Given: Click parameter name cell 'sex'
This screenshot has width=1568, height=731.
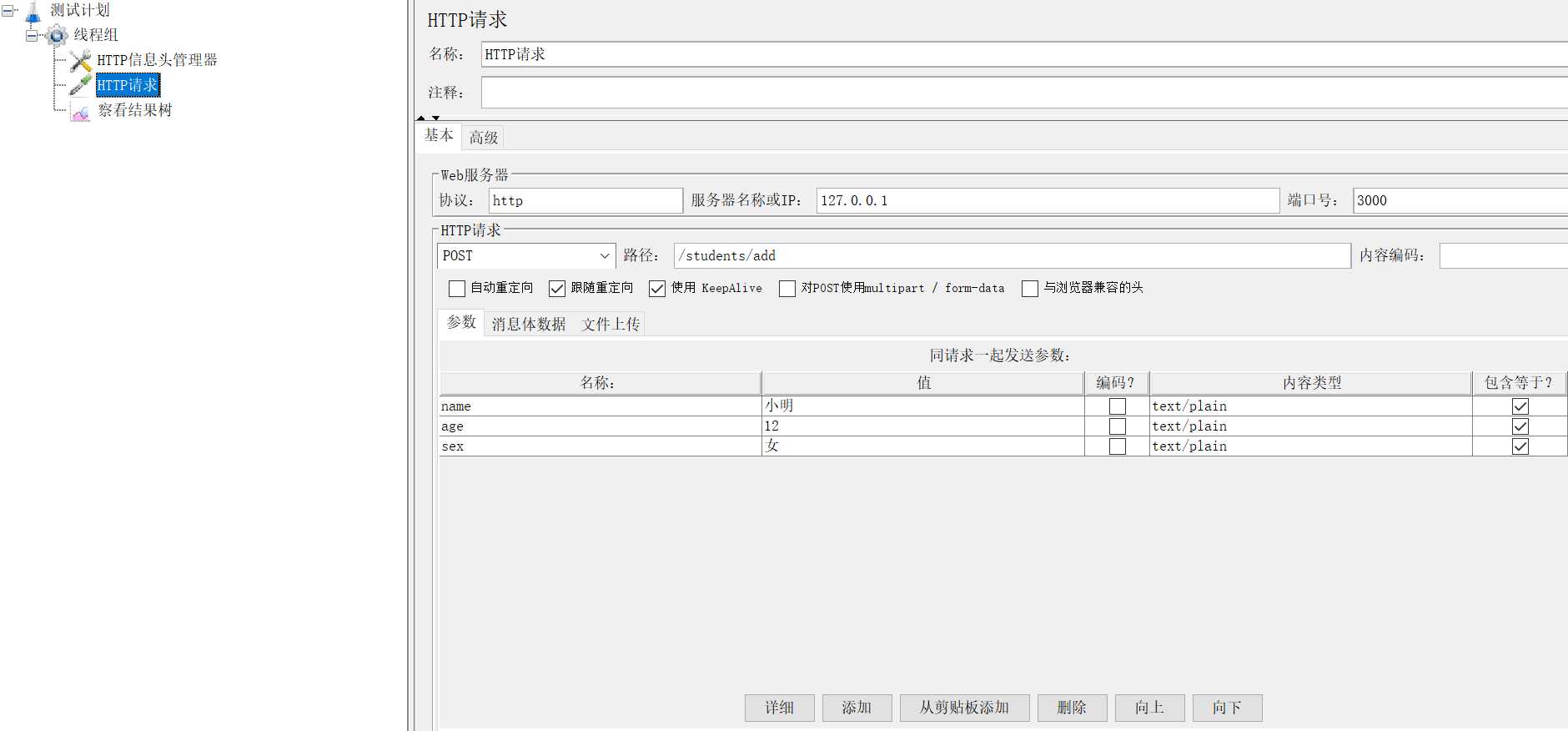Looking at the screenshot, I should (601, 446).
